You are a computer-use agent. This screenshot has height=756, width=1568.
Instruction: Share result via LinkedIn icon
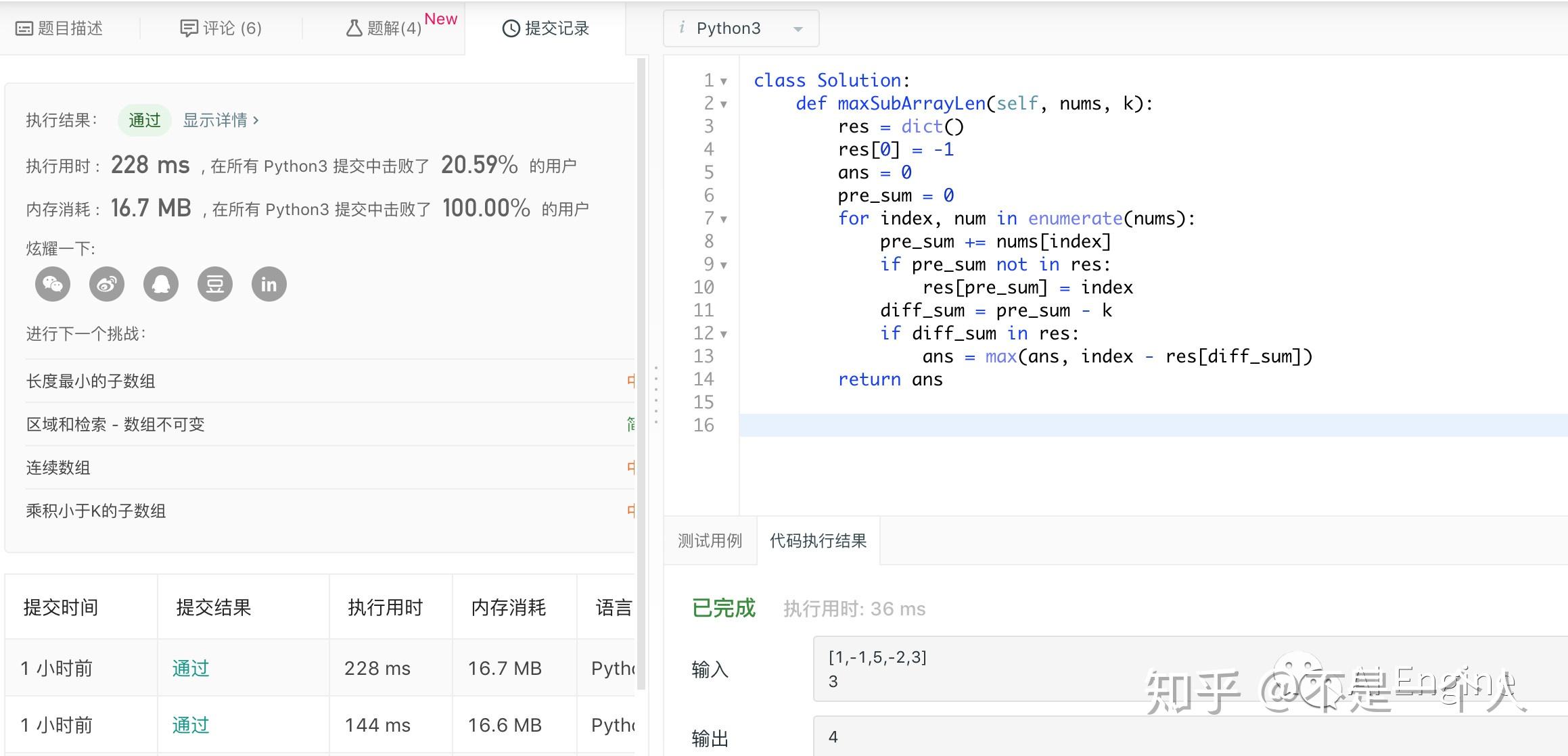pos(269,284)
